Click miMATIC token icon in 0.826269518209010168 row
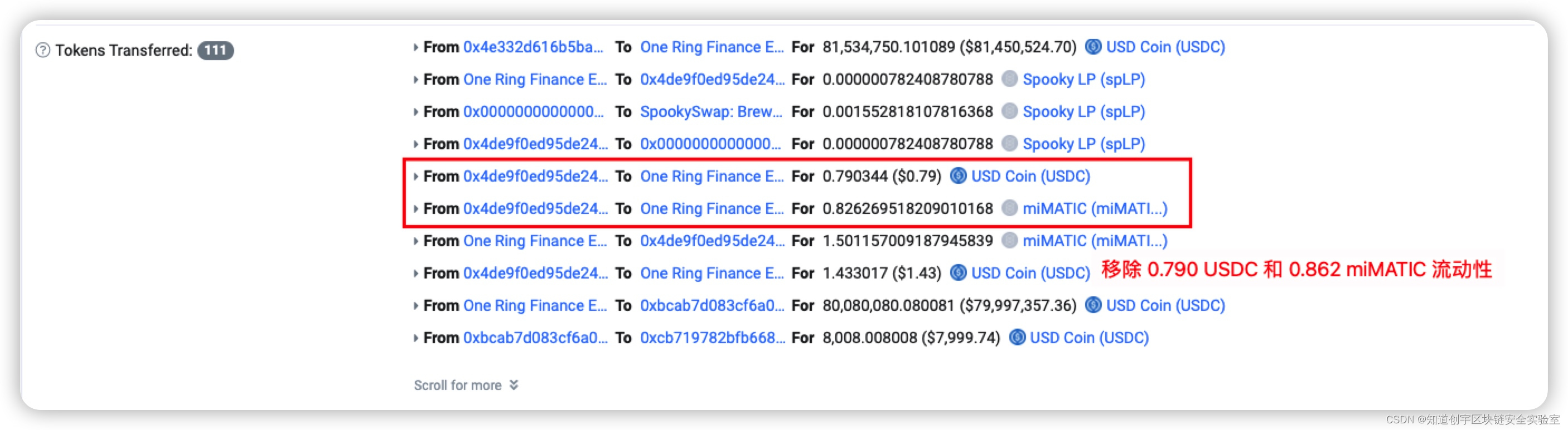Viewport: 1568px width, 430px height. (1010, 208)
